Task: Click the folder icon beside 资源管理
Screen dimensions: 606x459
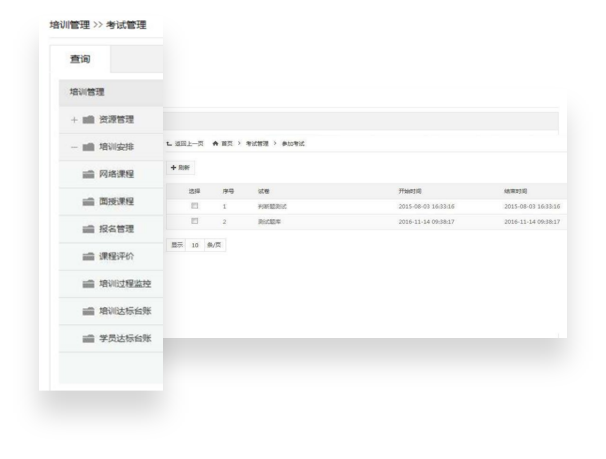Action: (x=89, y=120)
